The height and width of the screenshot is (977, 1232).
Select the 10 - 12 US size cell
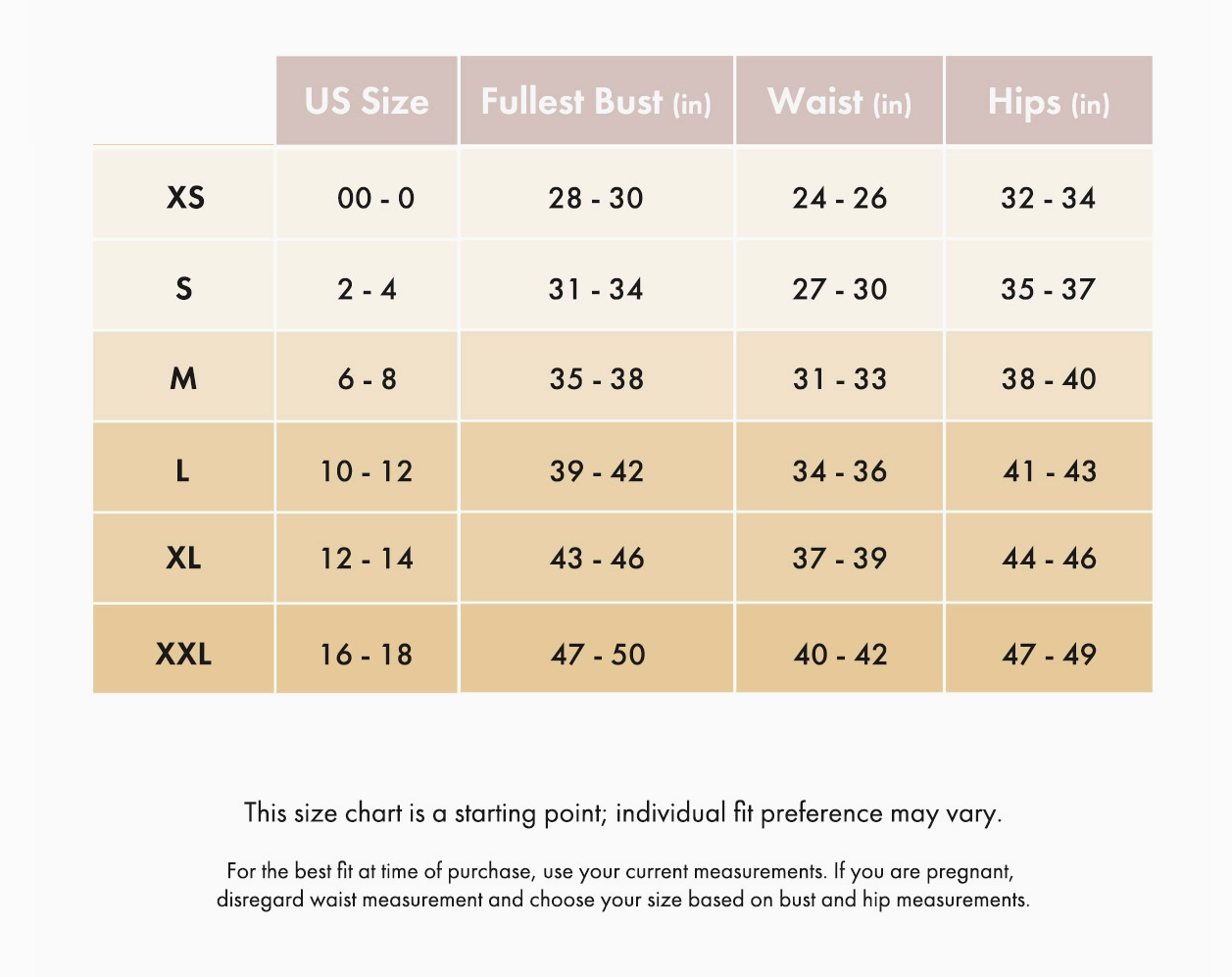[x=367, y=471]
